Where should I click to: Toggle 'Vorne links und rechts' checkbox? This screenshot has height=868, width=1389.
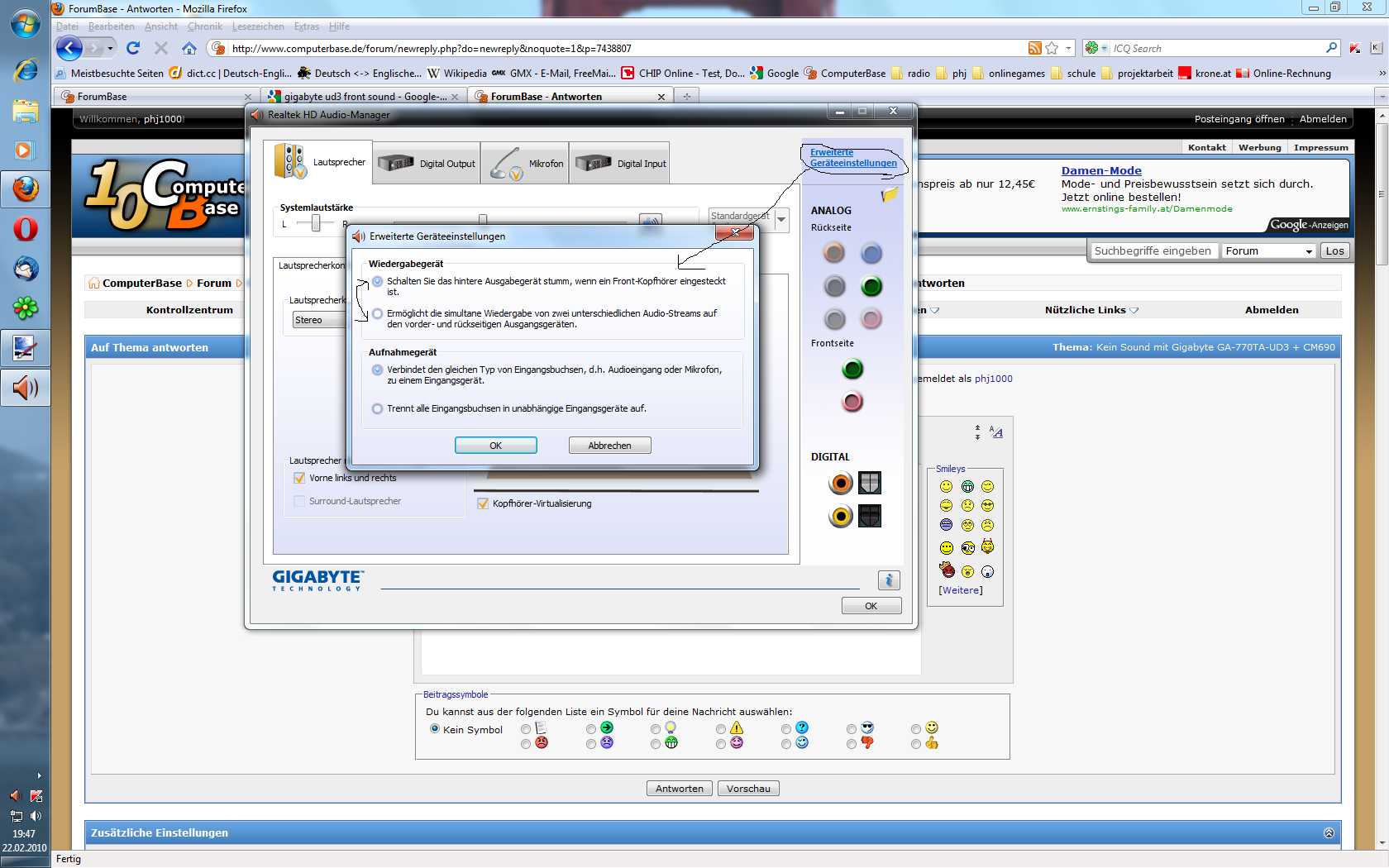(x=299, y=478)
